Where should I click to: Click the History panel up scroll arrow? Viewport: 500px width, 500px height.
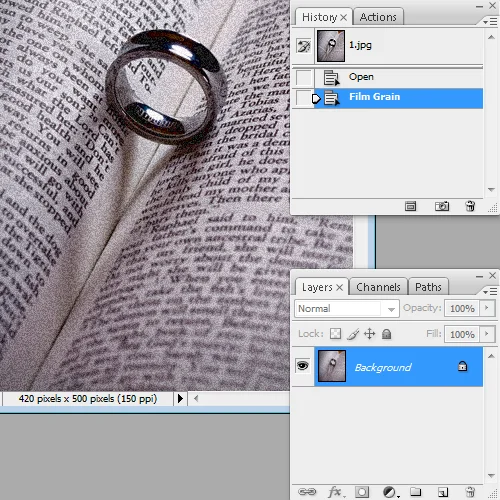pyautogui.click(x=491, y=37)
